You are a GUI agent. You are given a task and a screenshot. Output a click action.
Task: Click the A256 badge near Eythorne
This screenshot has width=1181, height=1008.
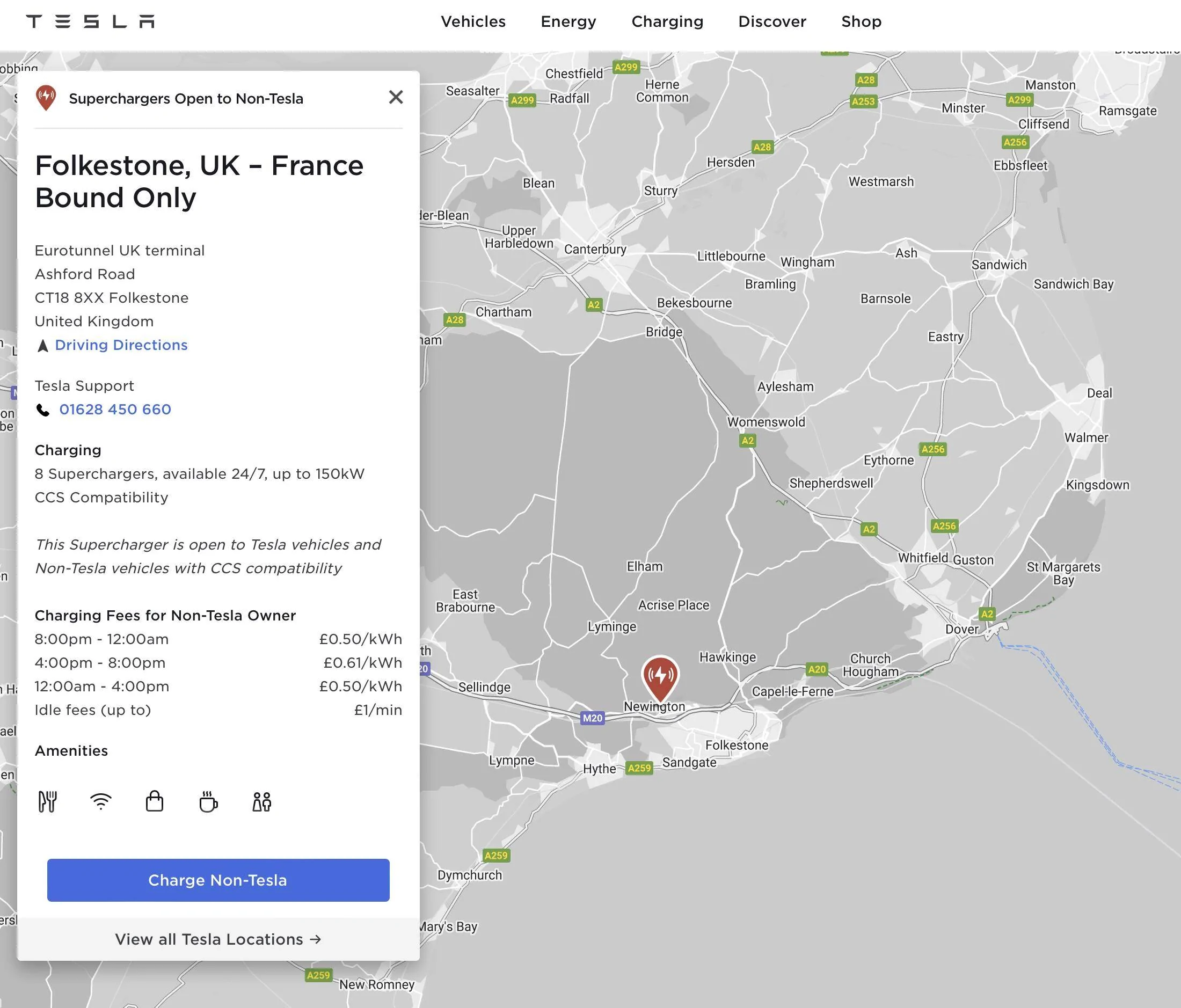pos(933,449)
